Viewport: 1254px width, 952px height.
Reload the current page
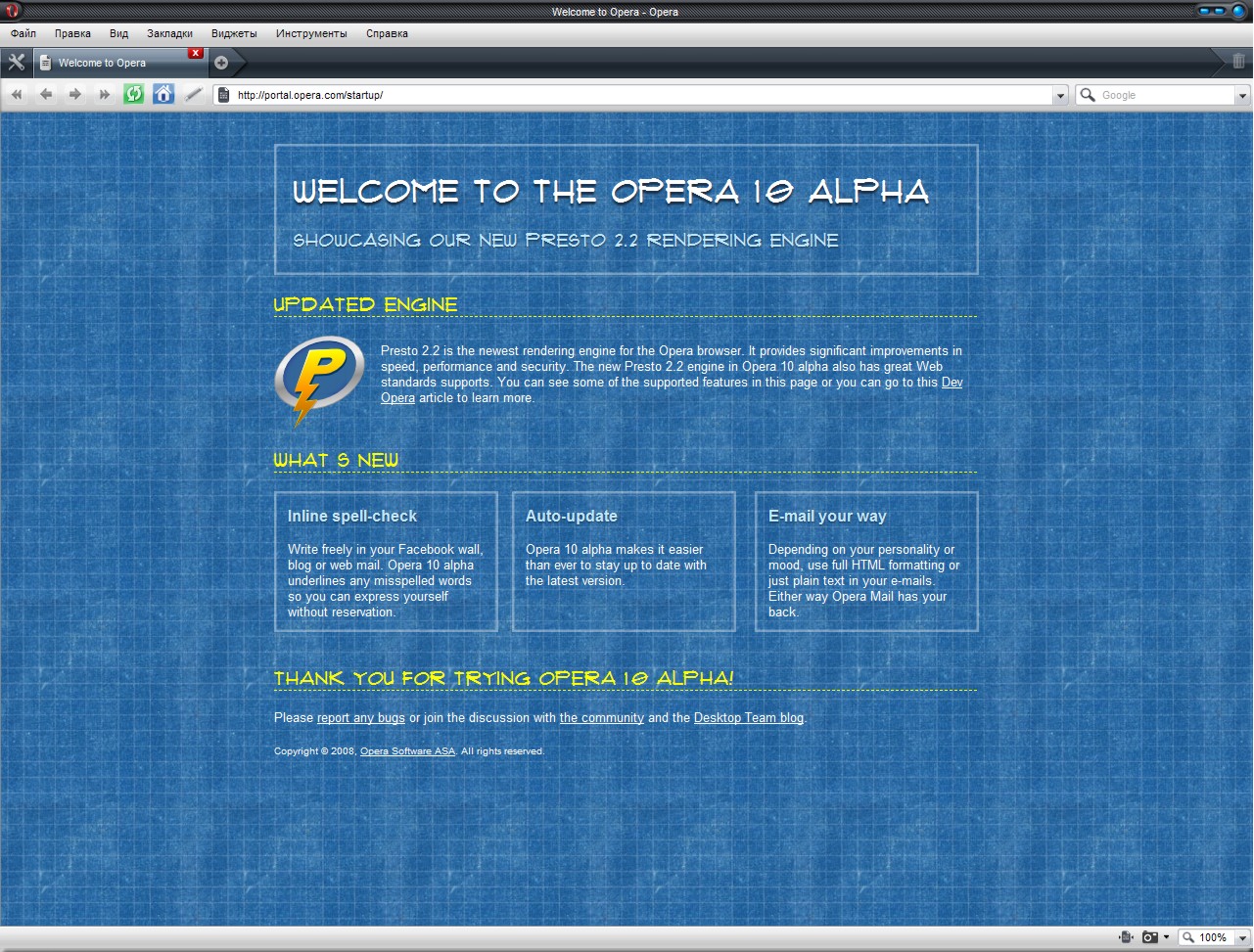coord(134,94)
